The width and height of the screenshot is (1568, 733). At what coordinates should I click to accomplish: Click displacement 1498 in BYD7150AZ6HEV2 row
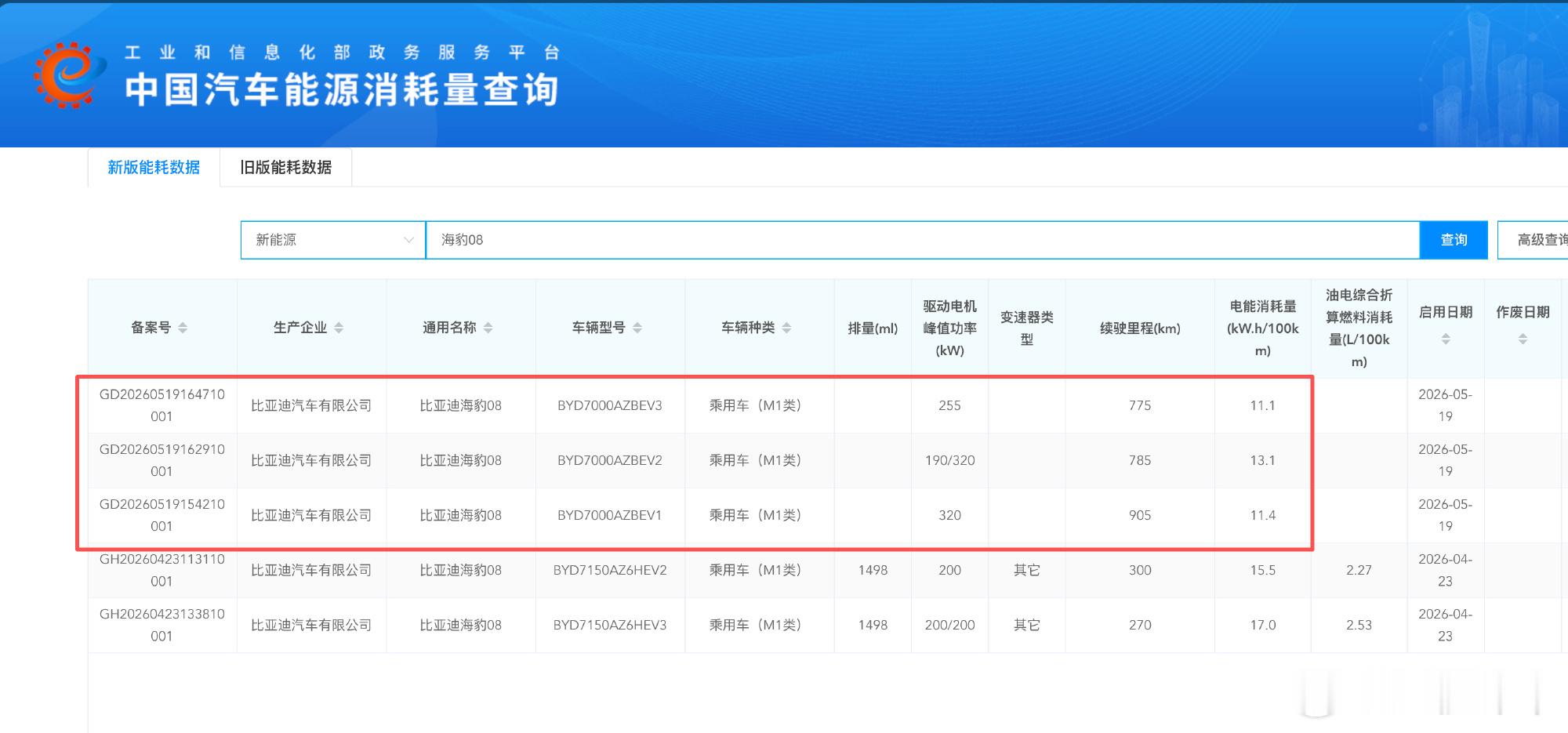tap(873, 570)
